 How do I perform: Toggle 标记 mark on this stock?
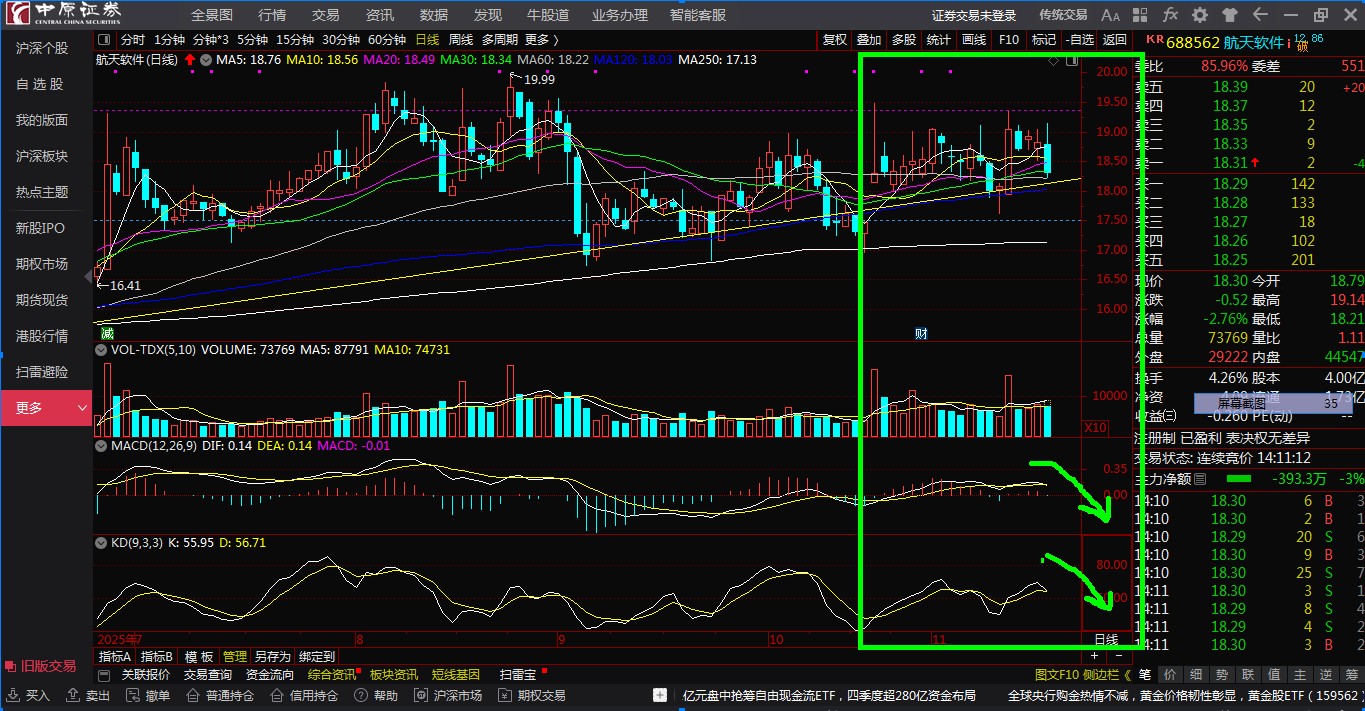pyautogui.click(x=1044, y=40)
